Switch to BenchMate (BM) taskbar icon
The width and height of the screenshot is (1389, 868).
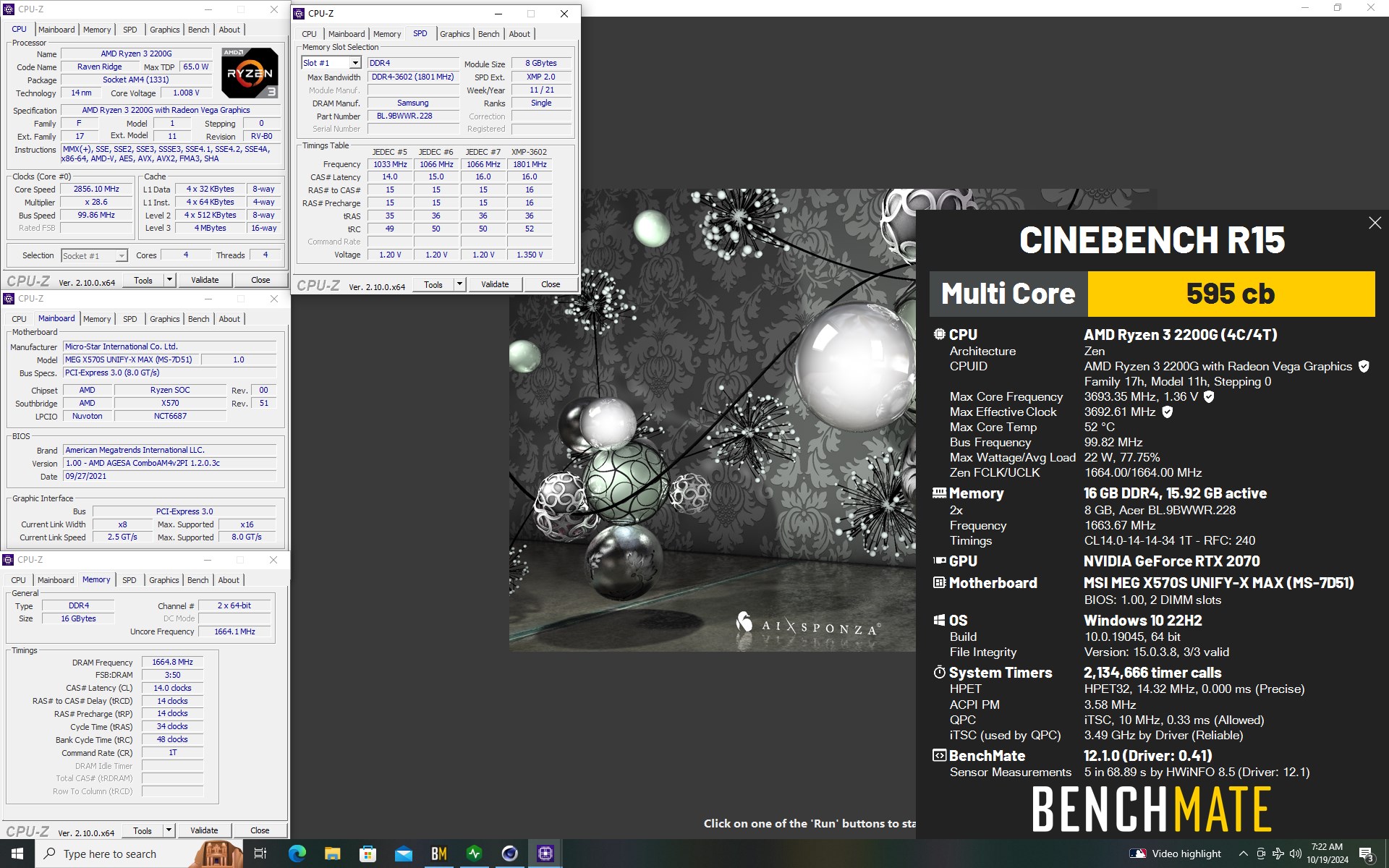438,854
